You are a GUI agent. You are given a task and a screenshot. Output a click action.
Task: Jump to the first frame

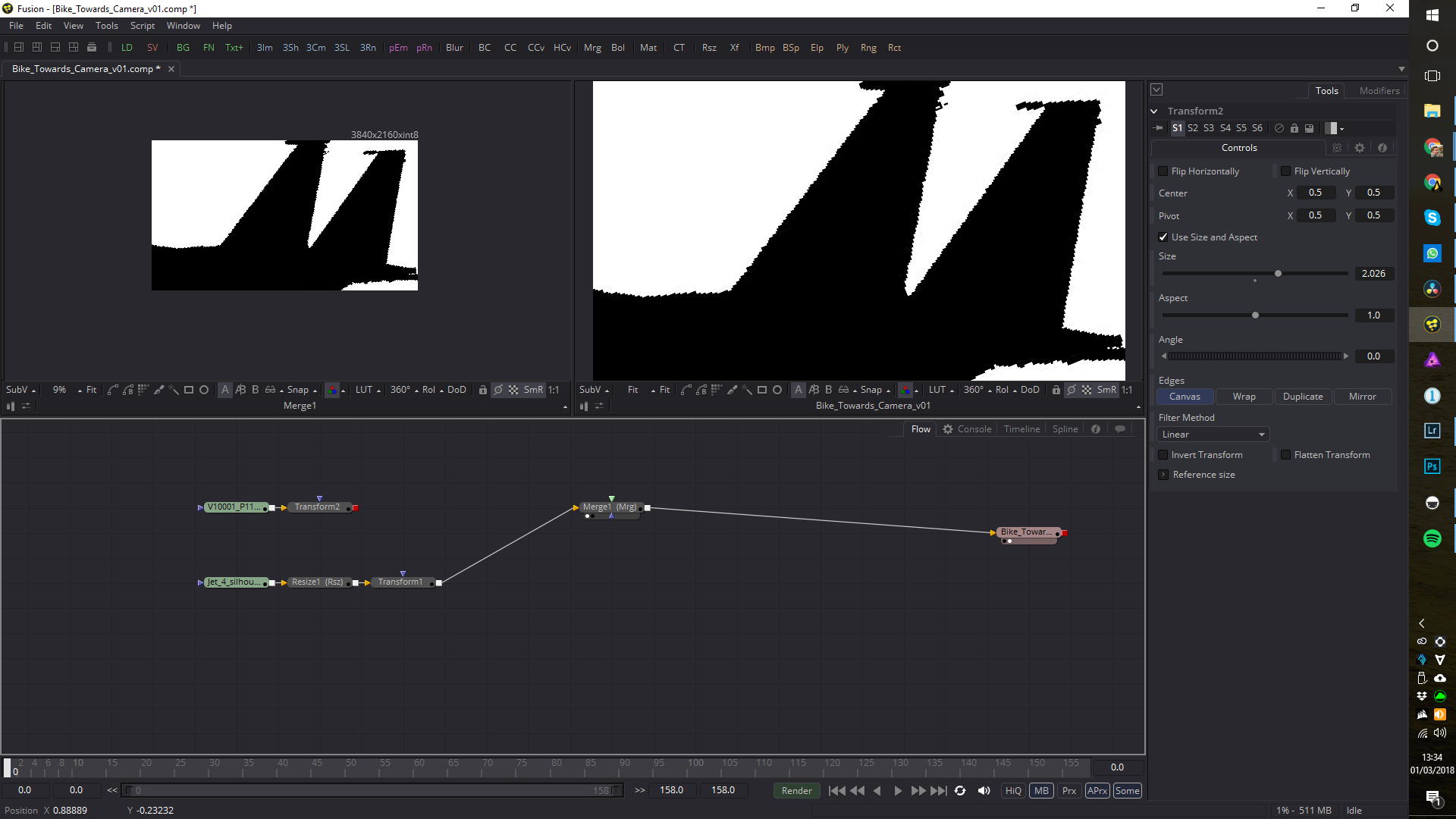point(837,790)
